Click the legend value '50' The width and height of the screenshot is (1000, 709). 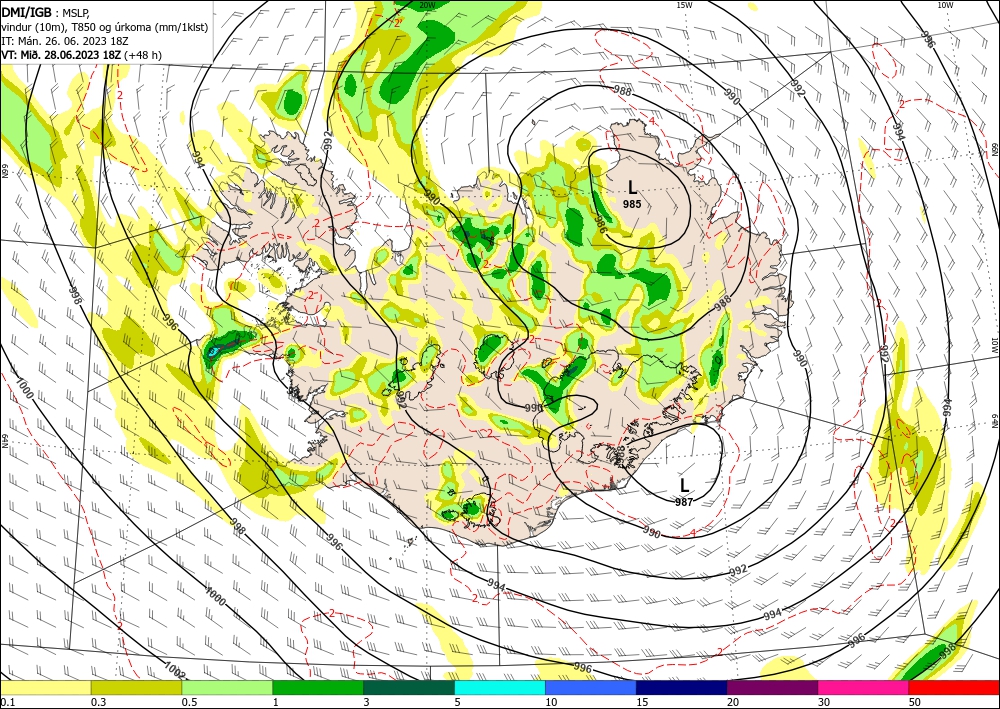coord(915,702)
